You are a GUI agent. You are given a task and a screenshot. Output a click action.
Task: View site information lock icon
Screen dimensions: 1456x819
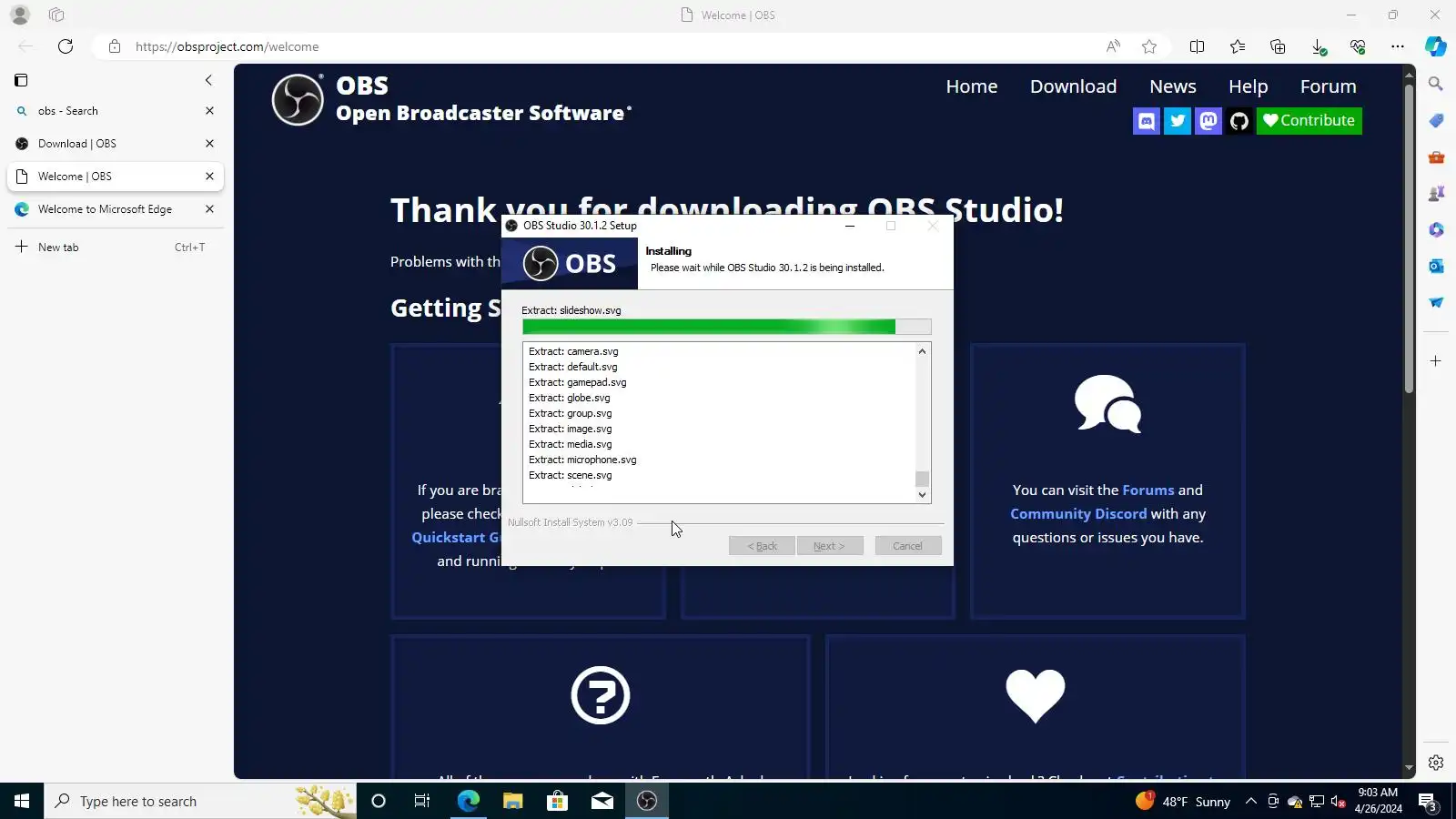coord(115,46)
